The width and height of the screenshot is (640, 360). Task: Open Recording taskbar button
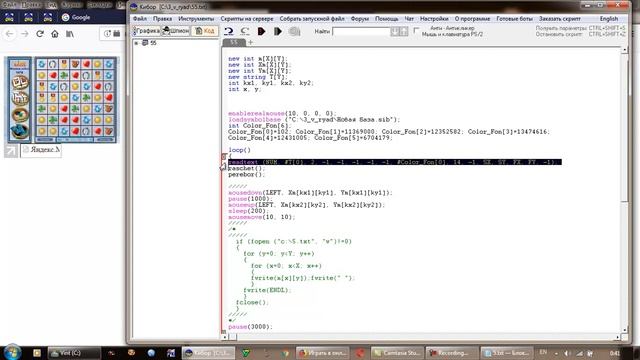451,353
